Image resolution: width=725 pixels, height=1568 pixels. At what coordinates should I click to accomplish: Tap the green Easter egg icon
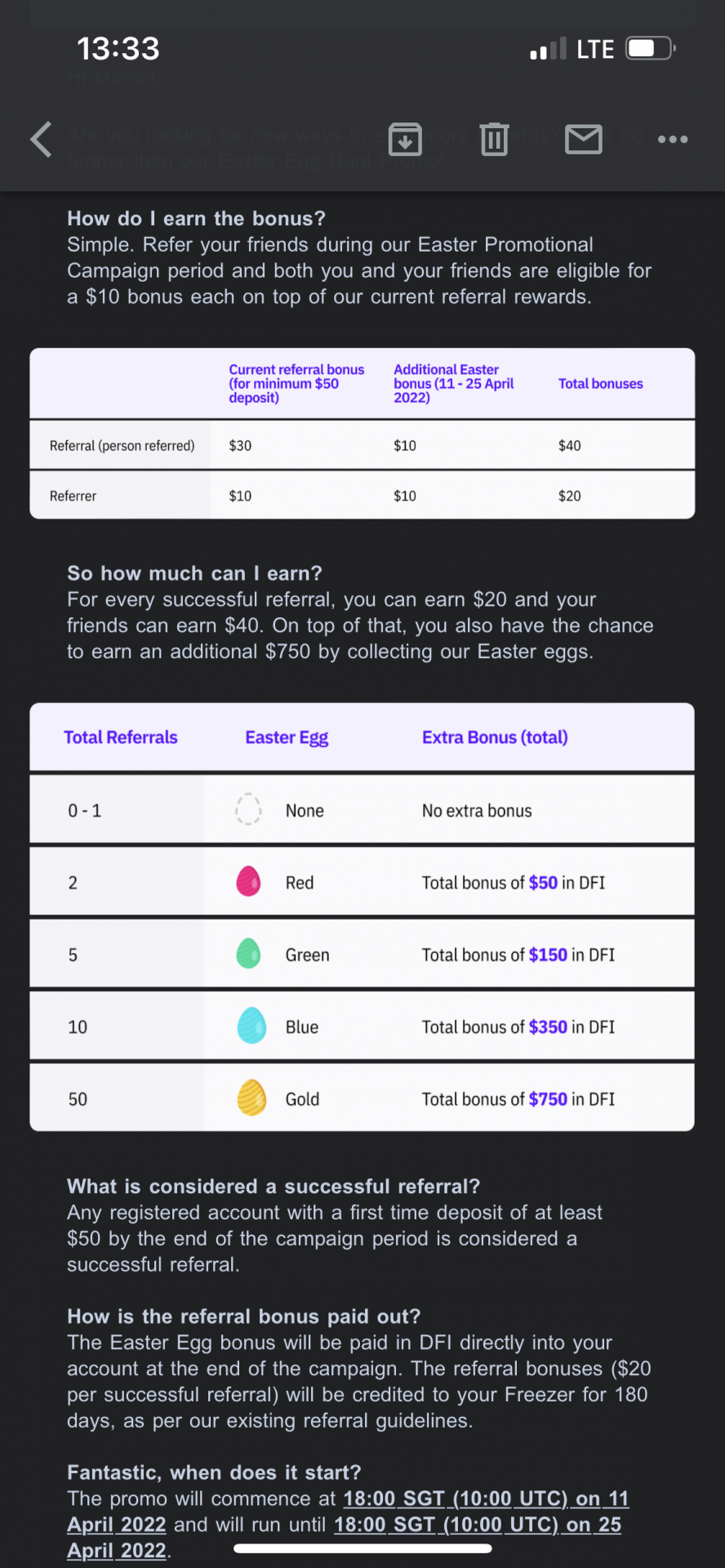click(x=248, y=954)
